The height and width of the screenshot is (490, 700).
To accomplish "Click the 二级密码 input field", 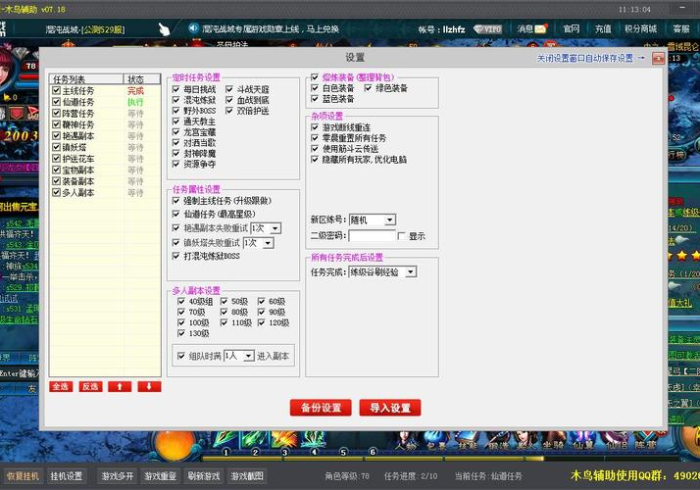I will coord(372,236).
